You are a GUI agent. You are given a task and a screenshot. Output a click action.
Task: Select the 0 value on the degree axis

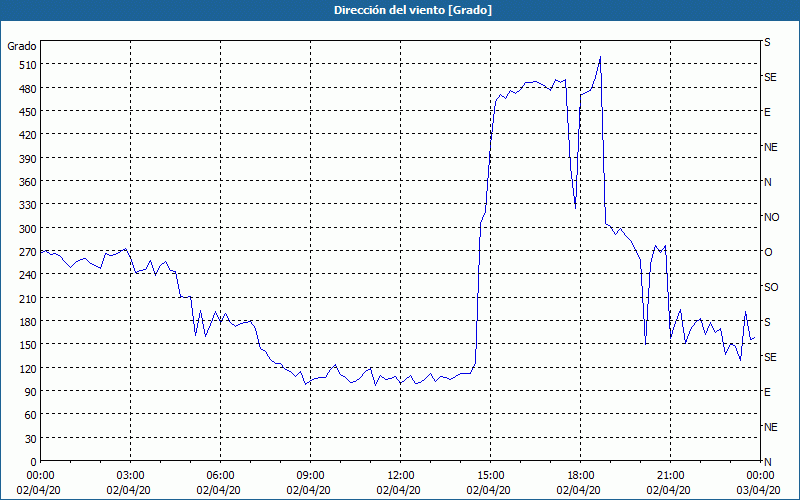point(34,462)
